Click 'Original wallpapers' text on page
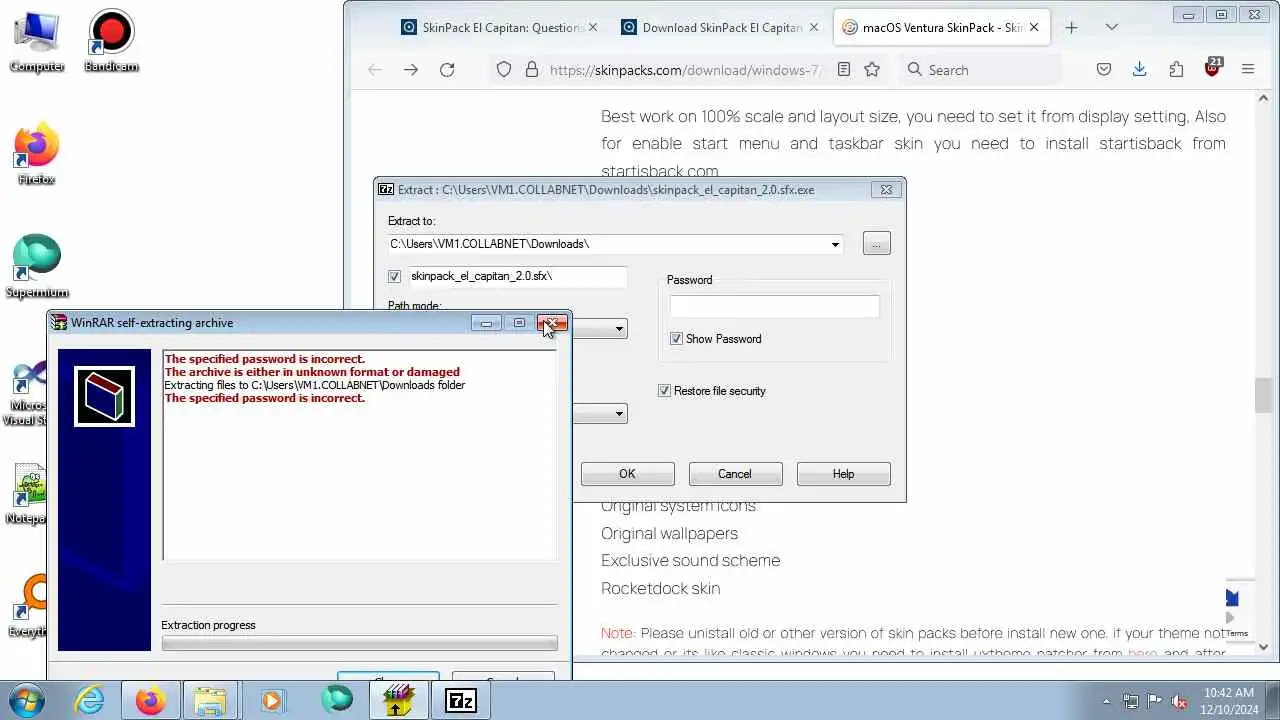Viewport: 1280px width, 720px height. pos(669,534)
